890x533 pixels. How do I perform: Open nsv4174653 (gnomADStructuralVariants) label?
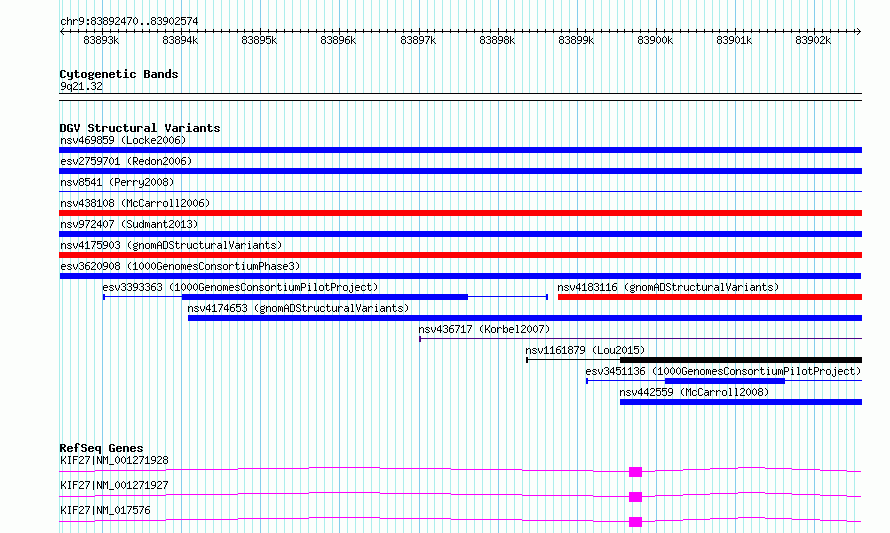298,308
